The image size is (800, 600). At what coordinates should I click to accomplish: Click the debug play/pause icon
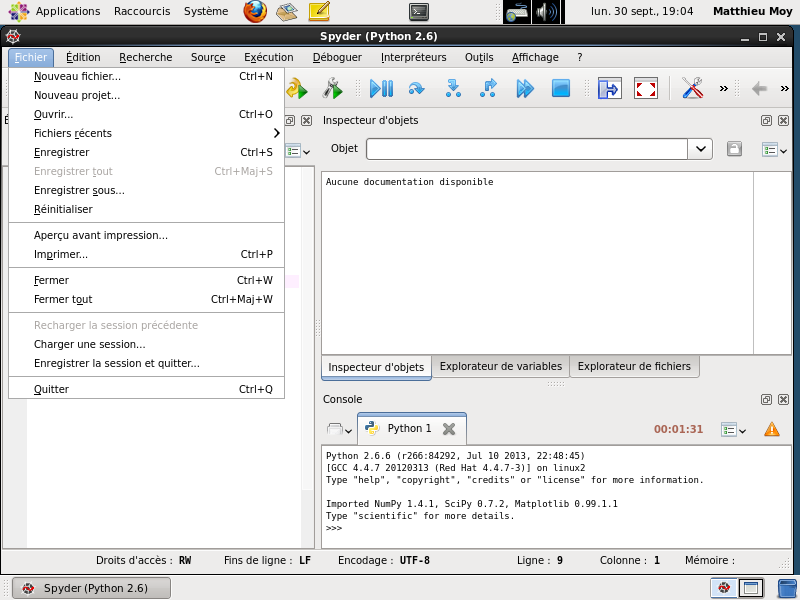[x=381, y=89]
